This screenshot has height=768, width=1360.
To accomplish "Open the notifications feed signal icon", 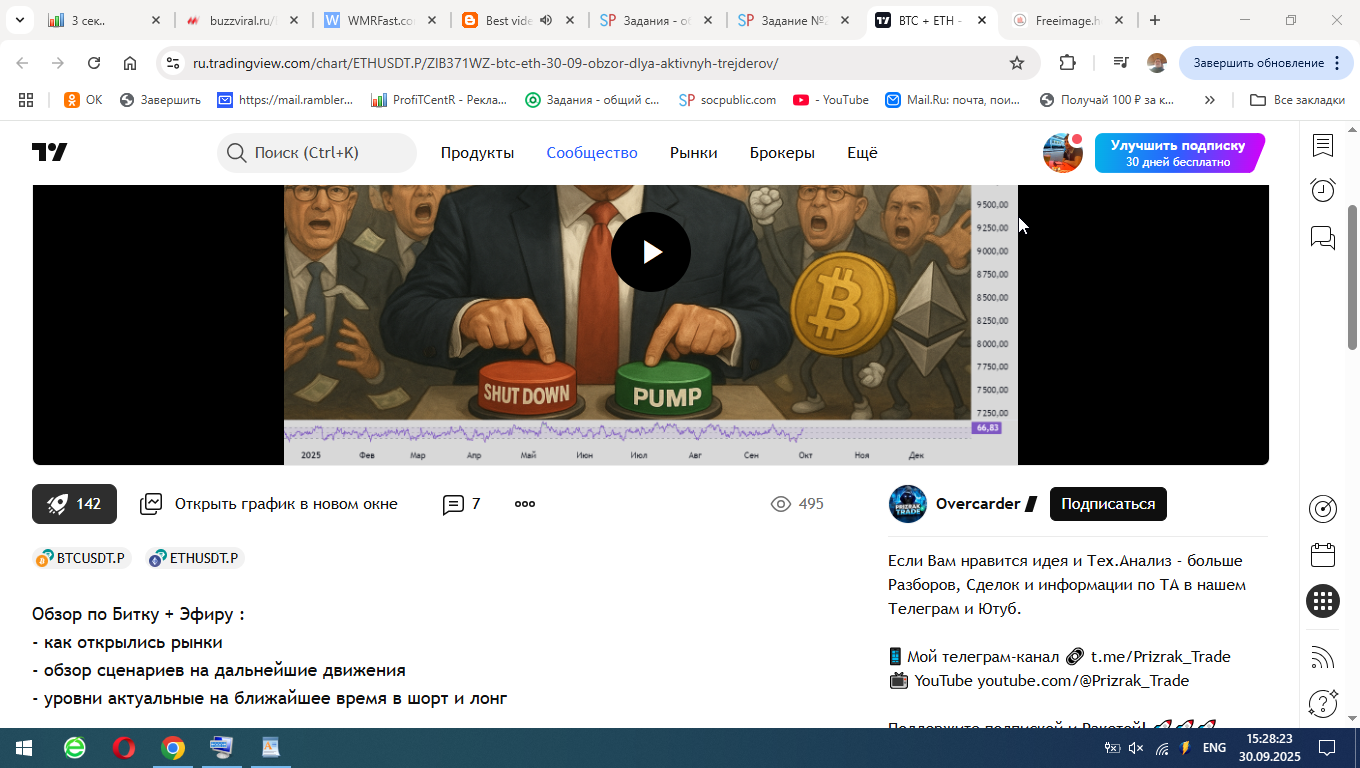I will tap(1323, 657).
